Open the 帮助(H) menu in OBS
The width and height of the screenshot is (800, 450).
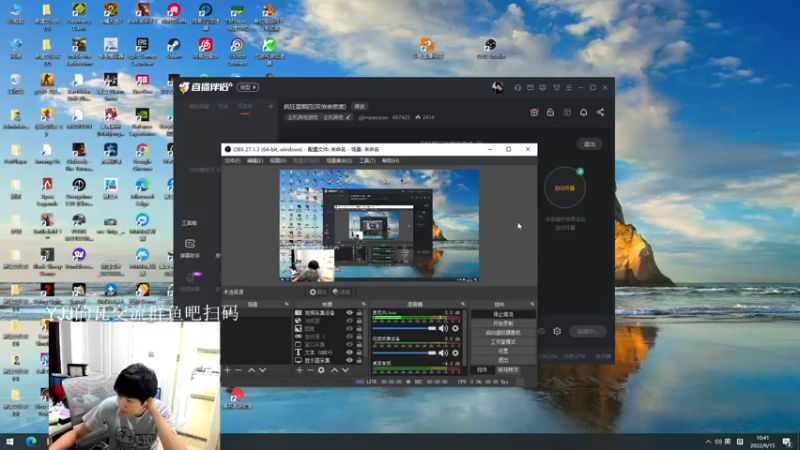(390, 161)
